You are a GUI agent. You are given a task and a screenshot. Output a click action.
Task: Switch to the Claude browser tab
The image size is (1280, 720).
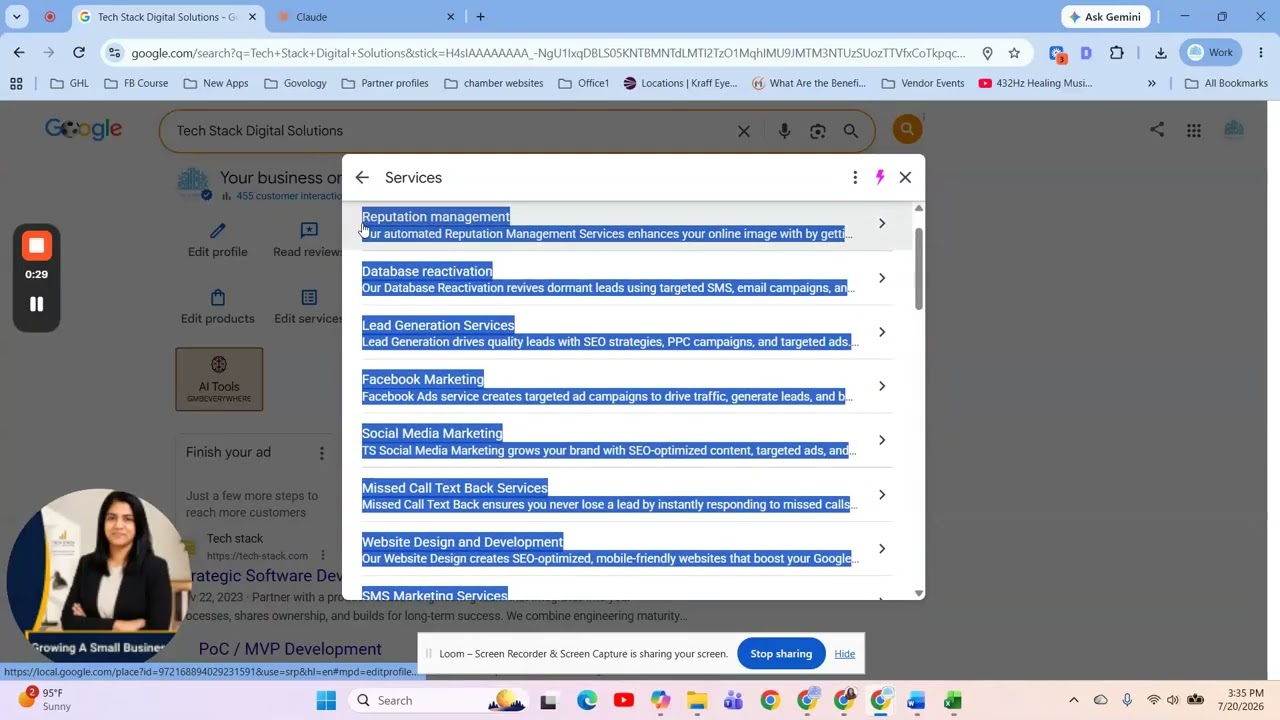[x=365, y=17]
